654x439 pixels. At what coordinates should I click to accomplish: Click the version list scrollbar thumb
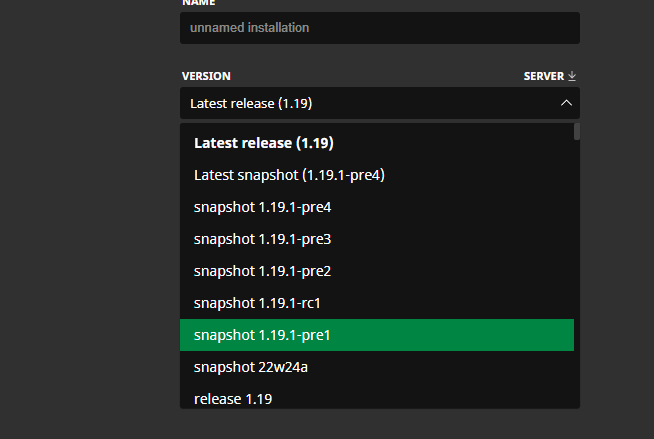click(x=577, y=131)
